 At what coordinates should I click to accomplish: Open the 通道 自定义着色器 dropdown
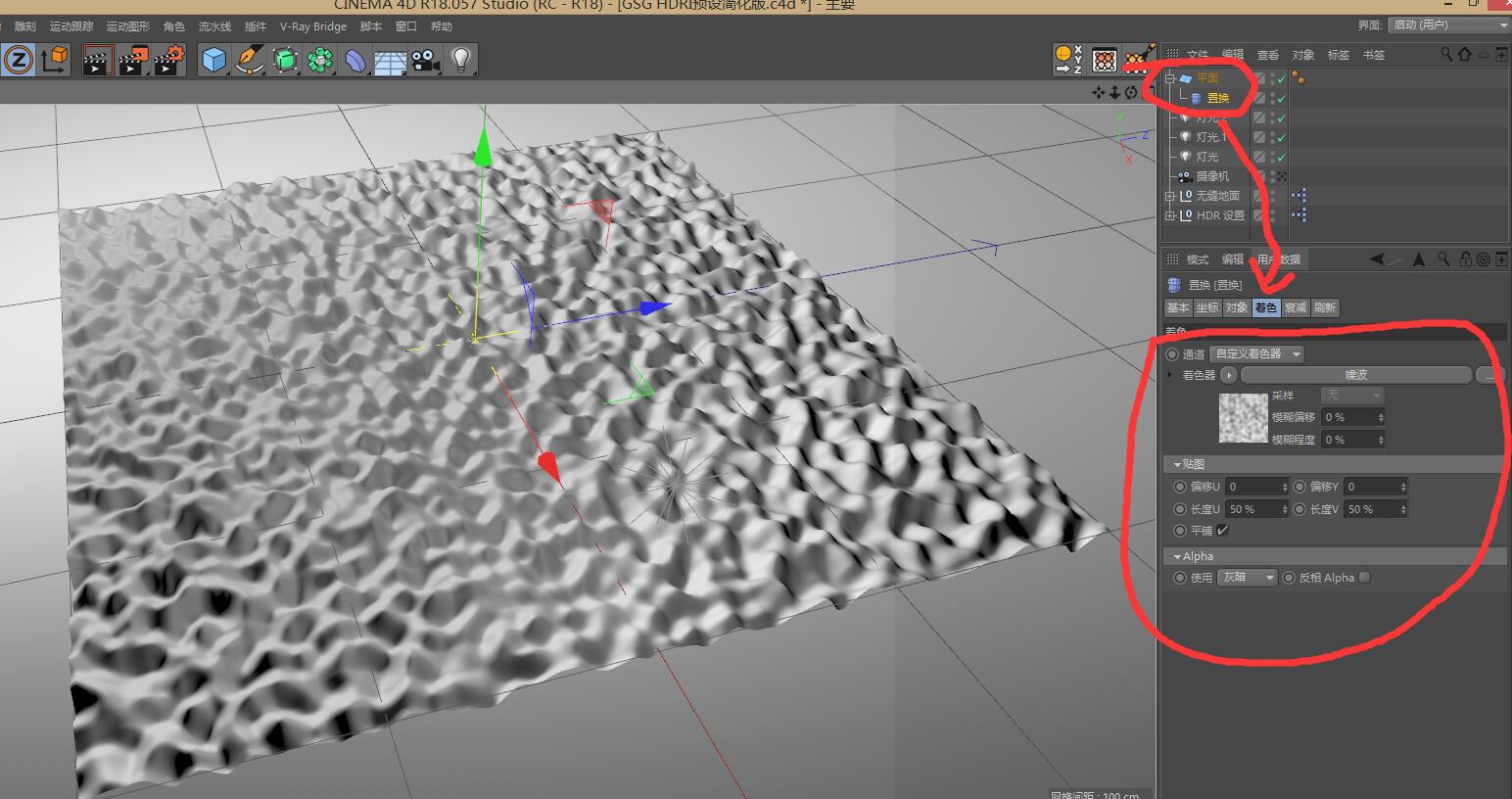pos(1257,354)
